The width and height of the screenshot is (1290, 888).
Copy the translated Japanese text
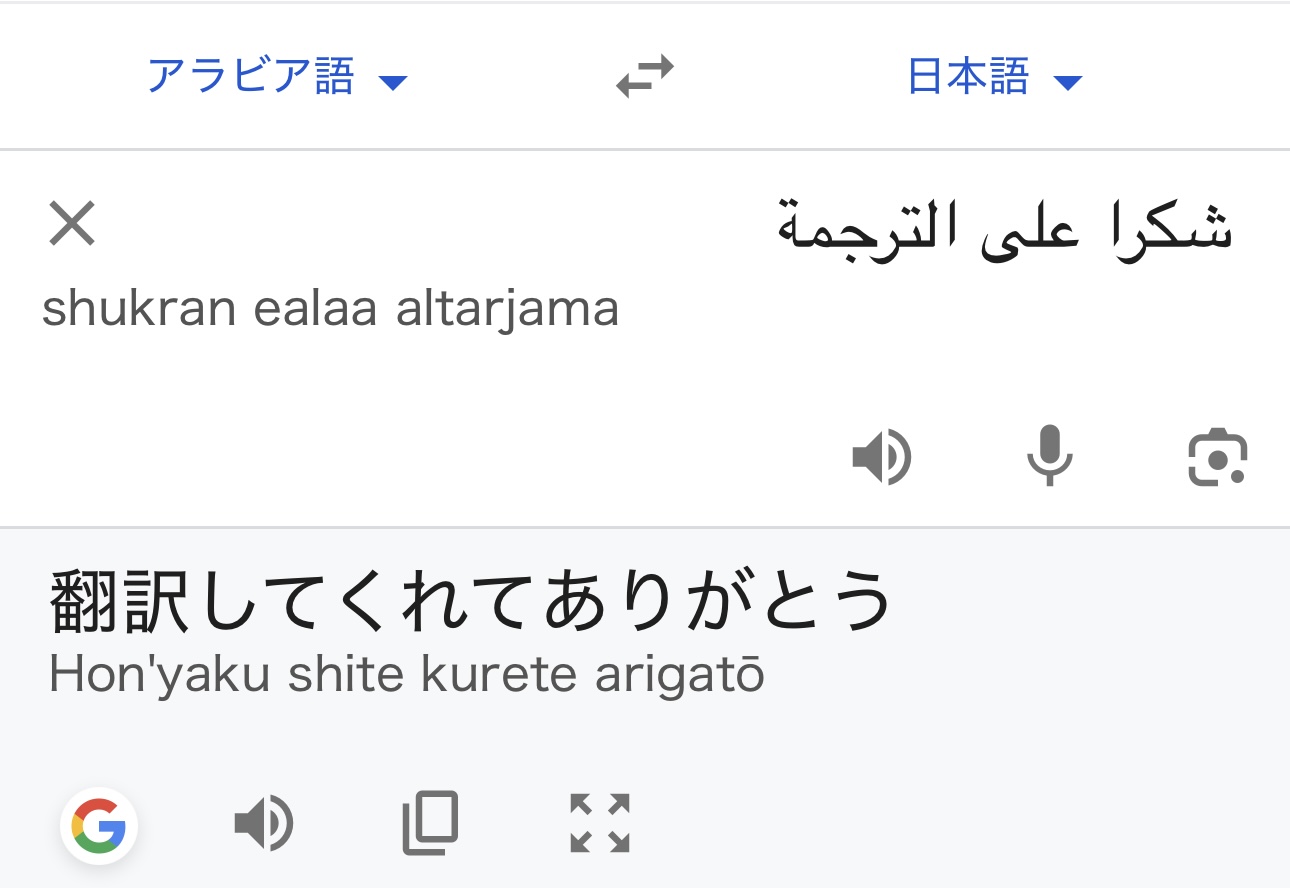point(431,824)
